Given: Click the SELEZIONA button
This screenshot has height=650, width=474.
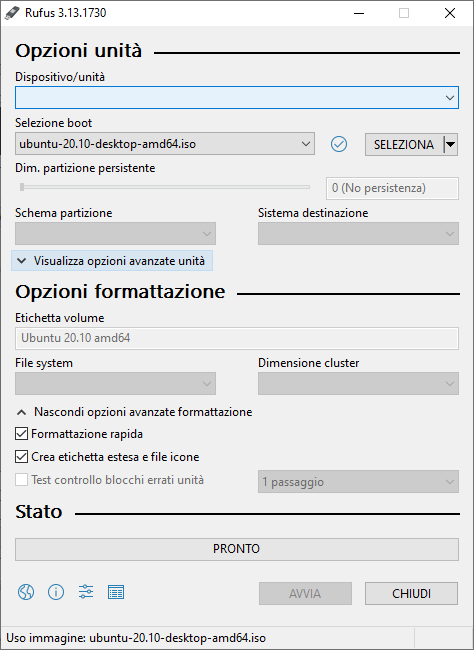Looking at the screenshot, I should pyautogui.click(x=404, y=144).
